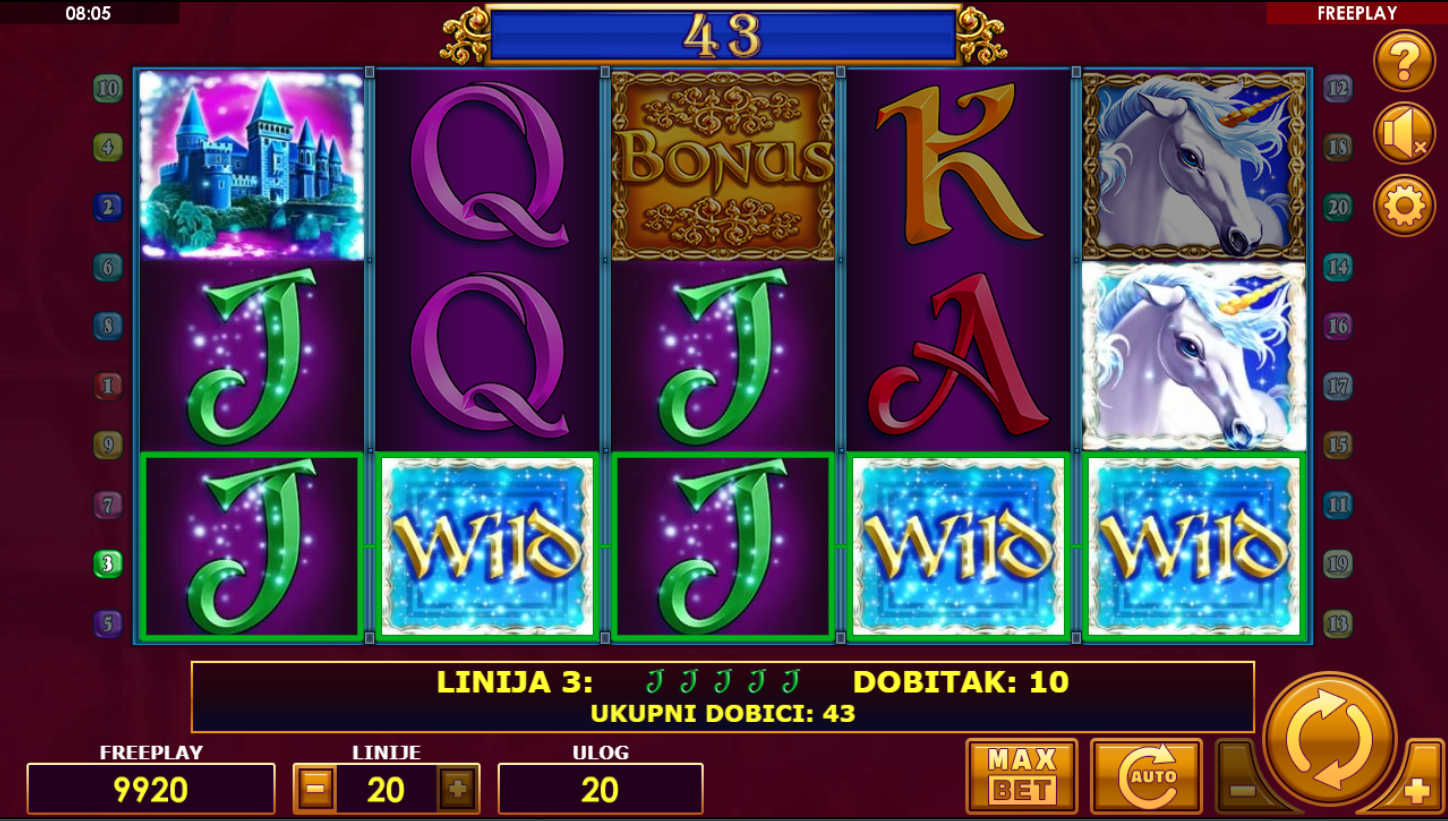
Task: Click the MAX BET button
Action: click(1022, 776)
